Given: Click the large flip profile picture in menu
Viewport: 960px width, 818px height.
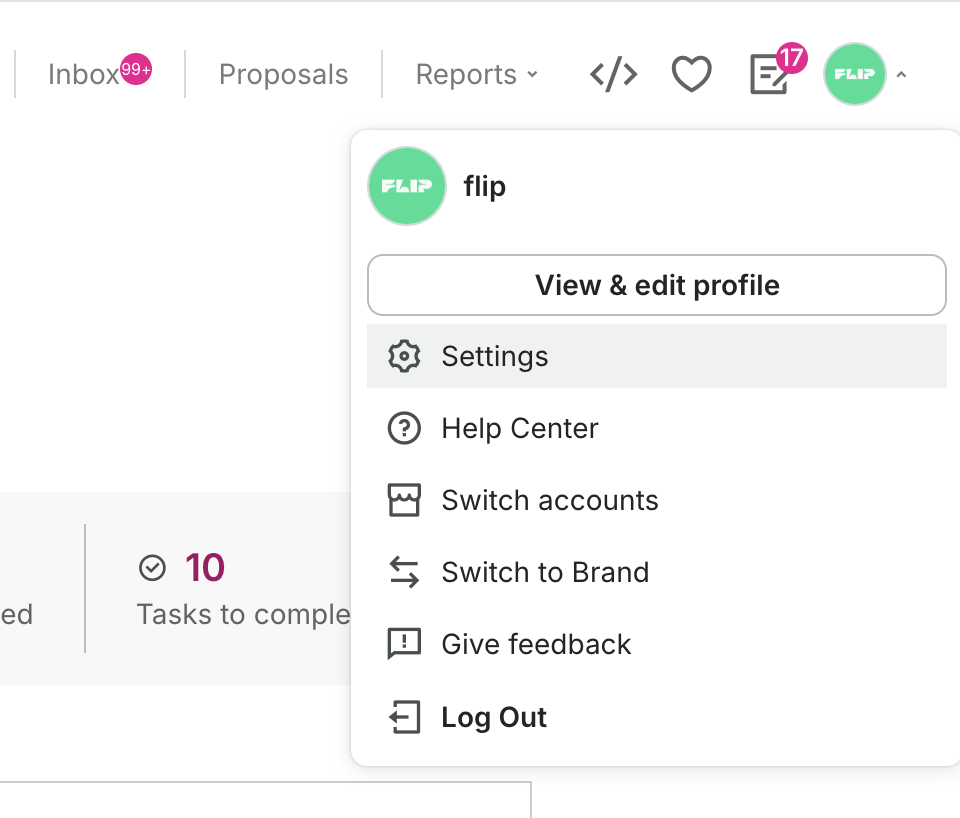Looking at the screenshot, I should pos(407,186).
